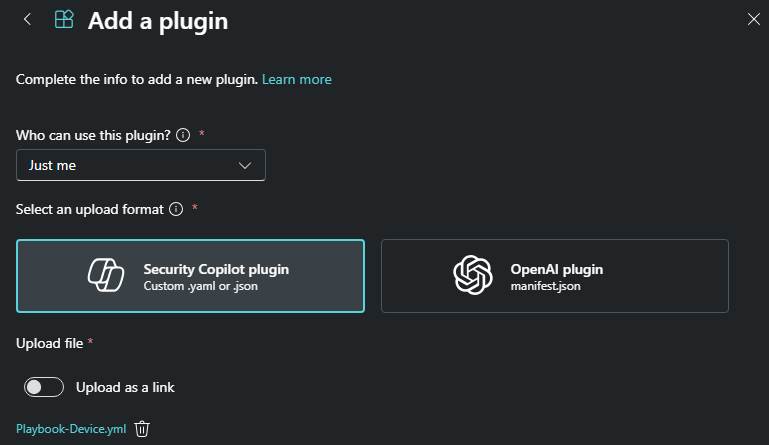This screenshot has width=769, height=445.
Task: Select the Security Copilot plugin format card
Action: click(191, 276)
